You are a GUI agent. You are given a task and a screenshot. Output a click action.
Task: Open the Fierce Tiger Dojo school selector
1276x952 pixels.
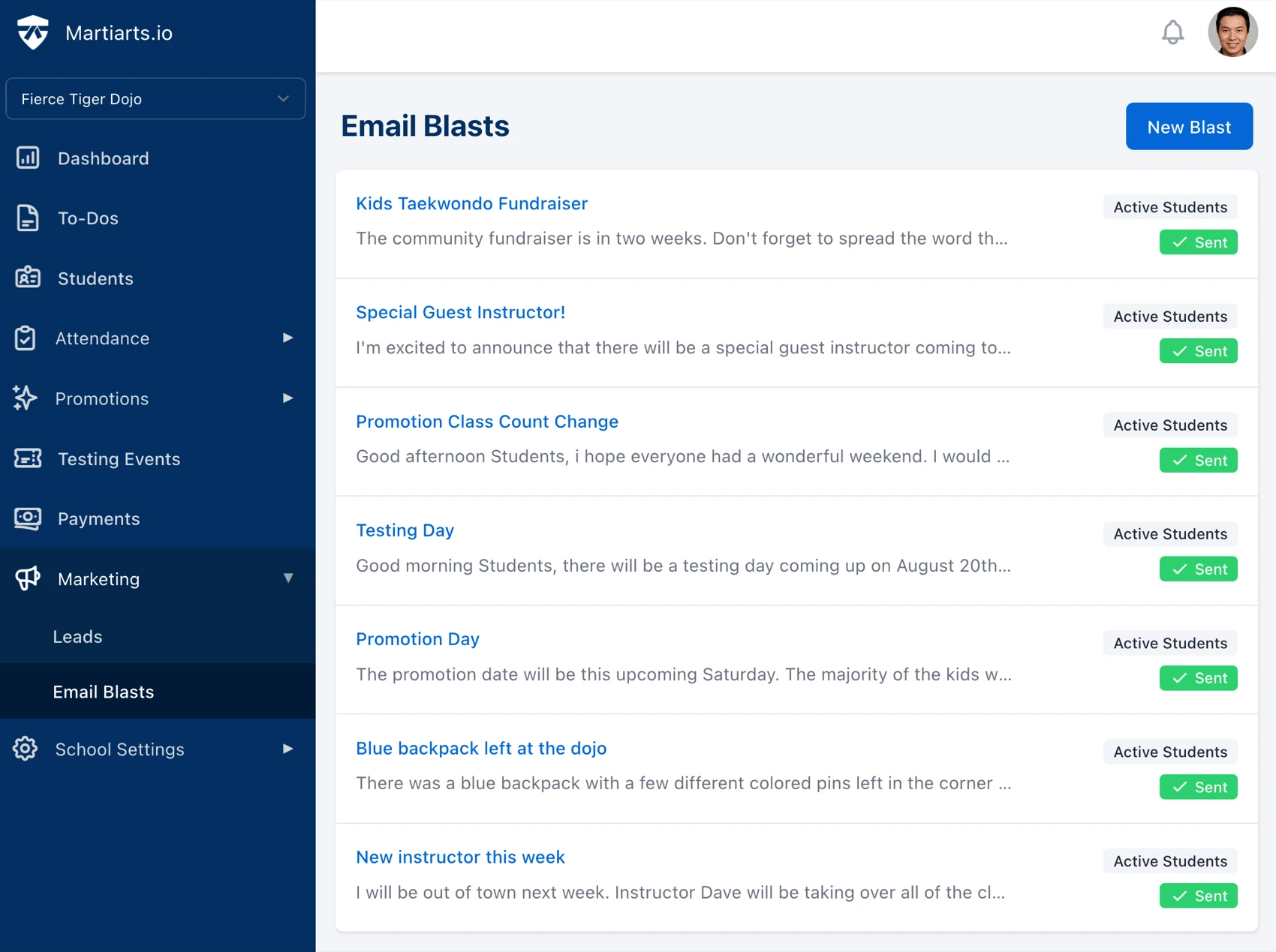pyautogui.click(x=155, y=98)
